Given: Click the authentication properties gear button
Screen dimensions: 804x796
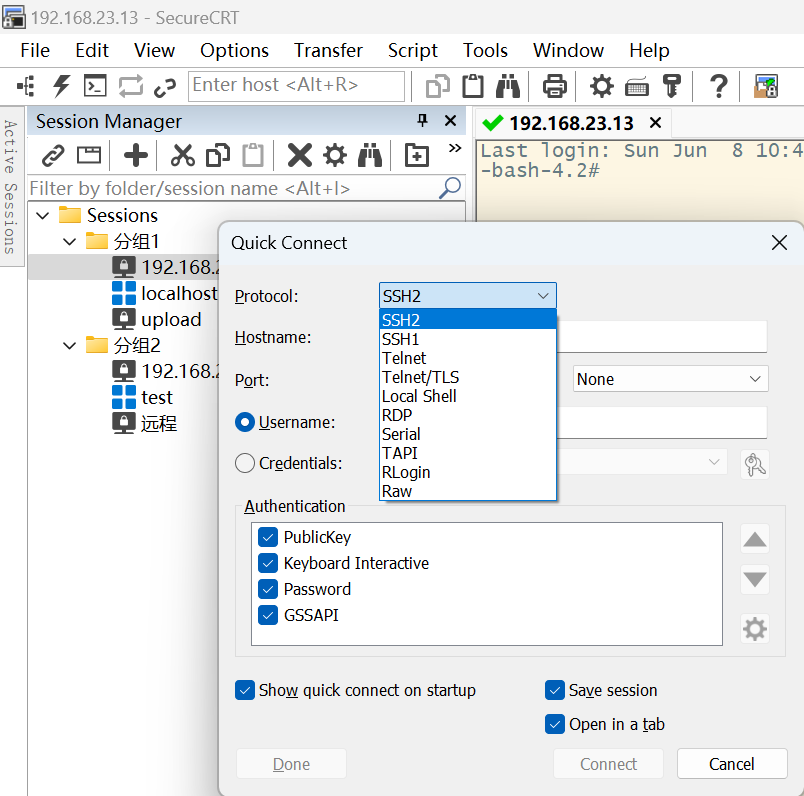Looking at the screenshot, I should (x=755, y=629).
